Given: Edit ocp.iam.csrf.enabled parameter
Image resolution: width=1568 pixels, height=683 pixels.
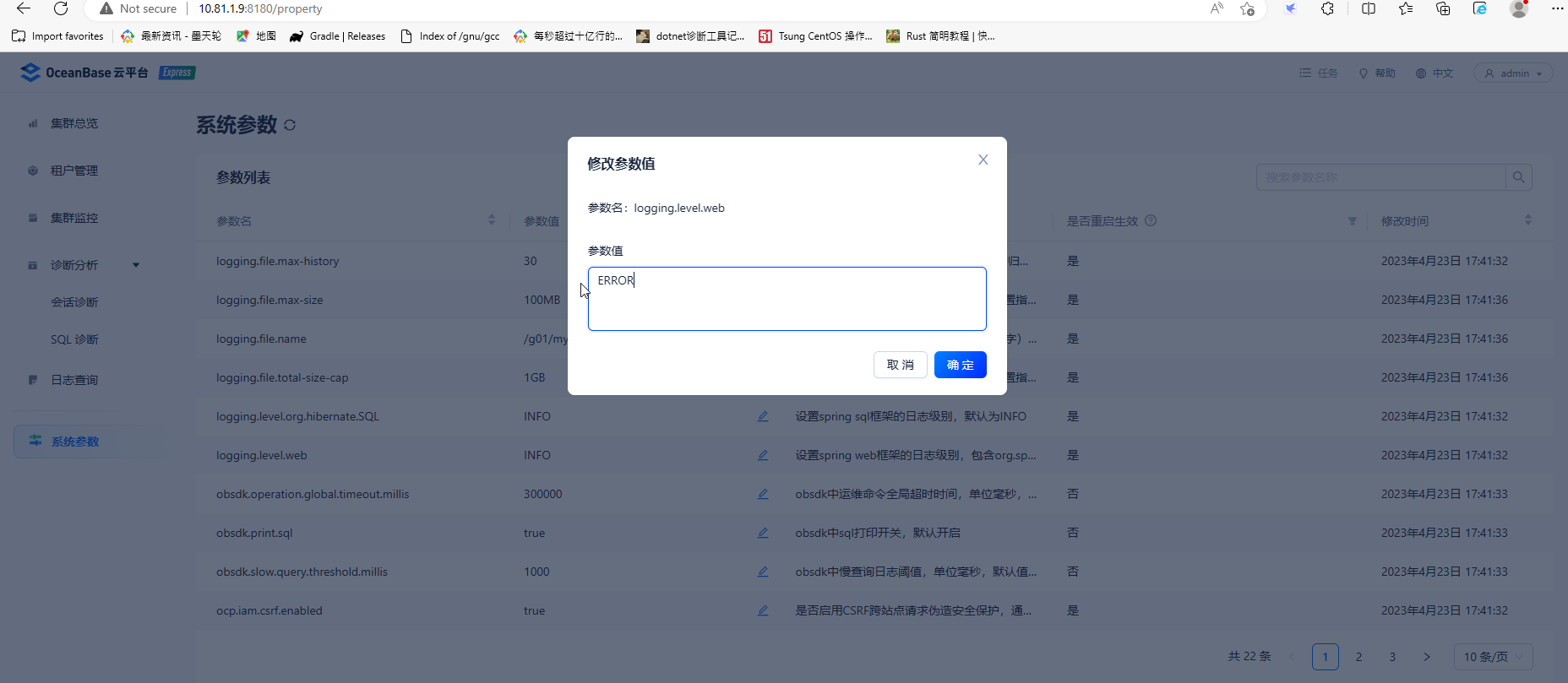Looking at the screenshot, I should pyautogui.click(x=763, y=610).
